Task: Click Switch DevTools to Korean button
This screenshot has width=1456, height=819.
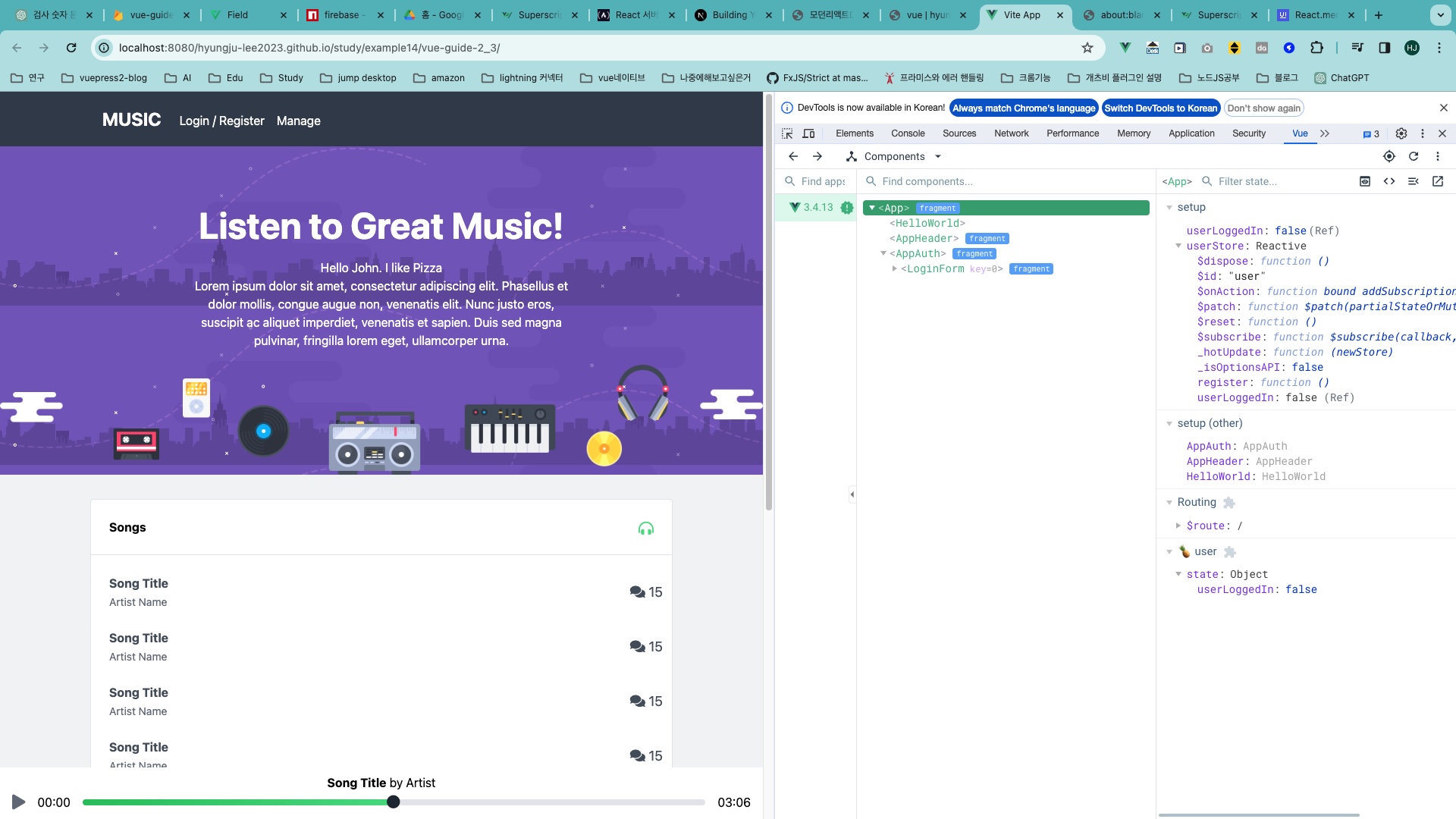Action: click(1160, 108)
